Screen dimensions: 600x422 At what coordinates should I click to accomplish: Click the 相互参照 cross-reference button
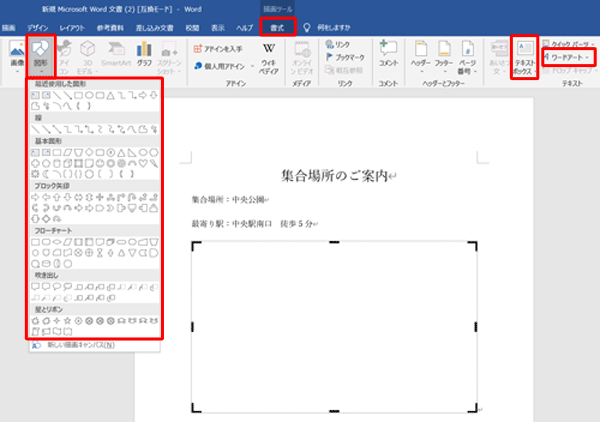click(344, 70)
